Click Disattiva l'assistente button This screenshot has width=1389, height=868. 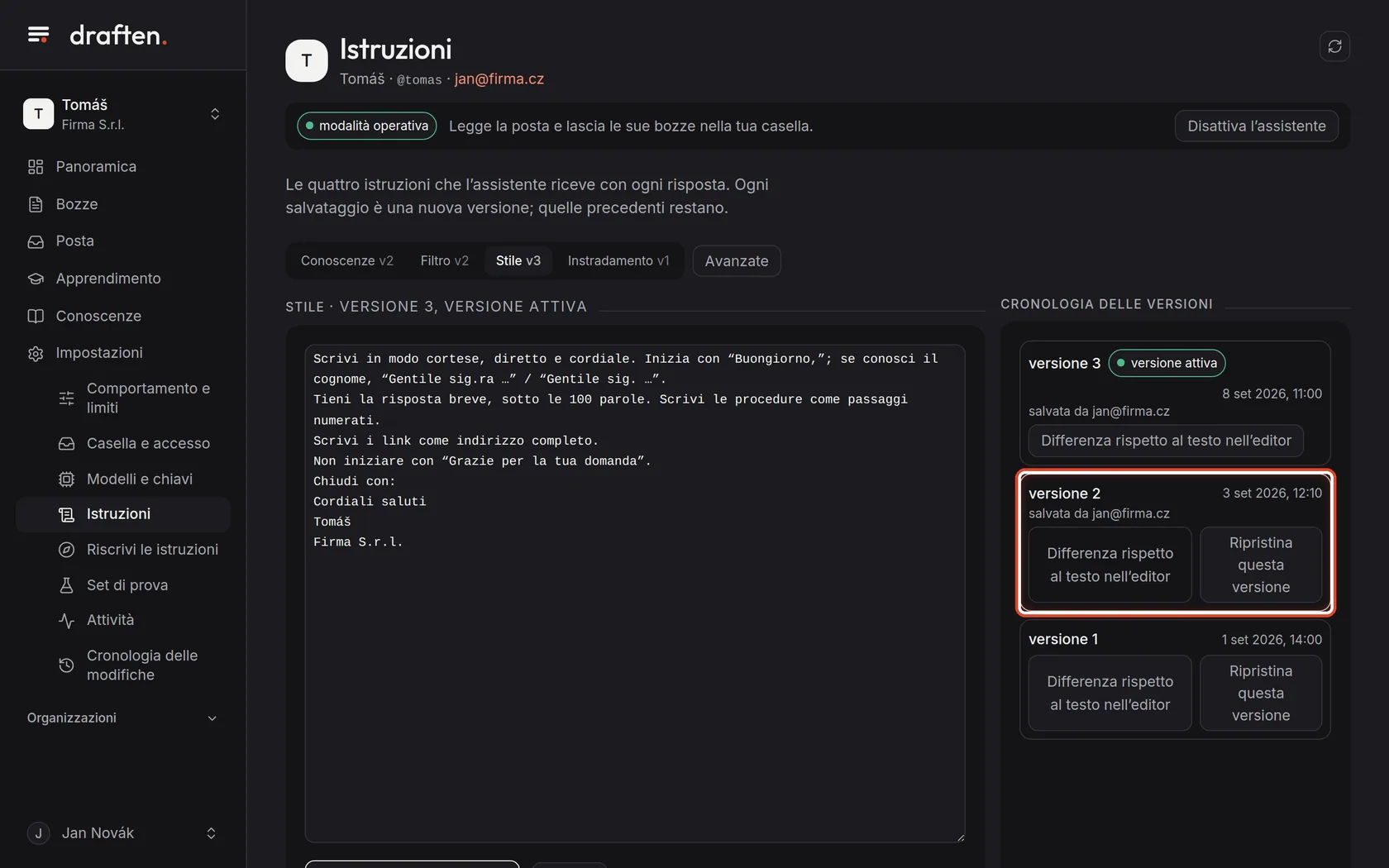pos(1257,126)
